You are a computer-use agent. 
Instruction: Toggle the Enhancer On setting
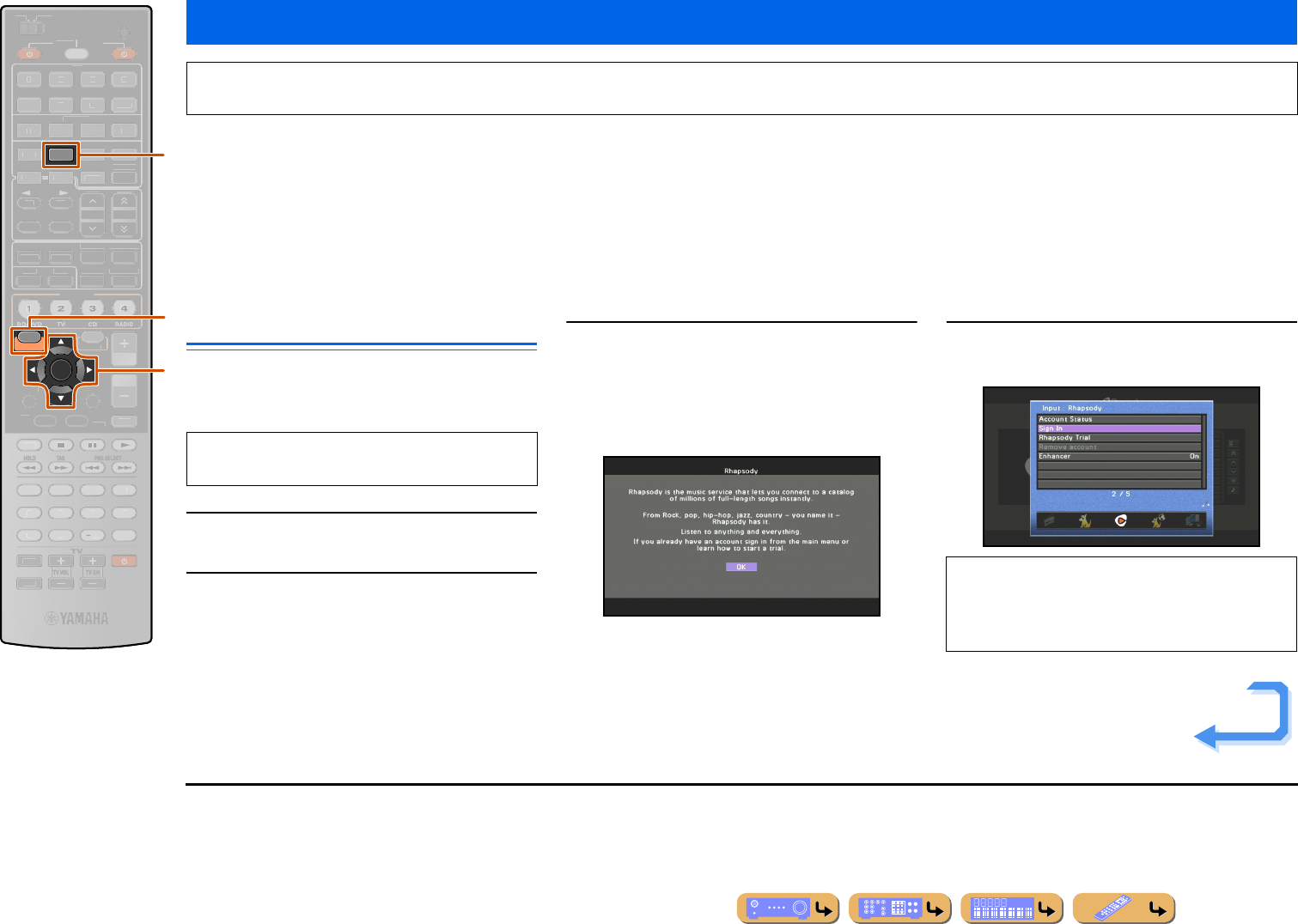(1119, 457)
